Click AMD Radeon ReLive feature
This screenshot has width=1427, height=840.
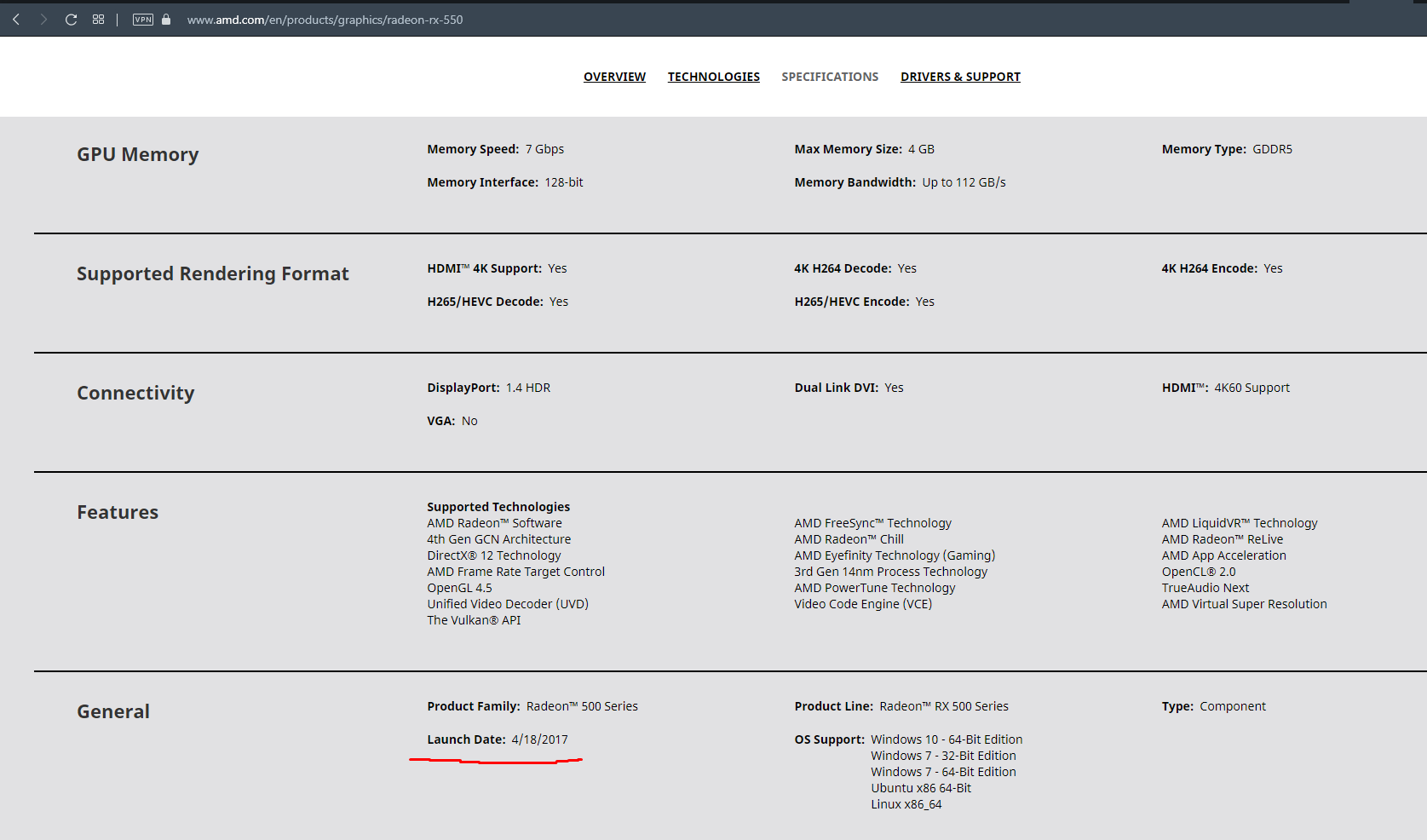click(1223, 539)
